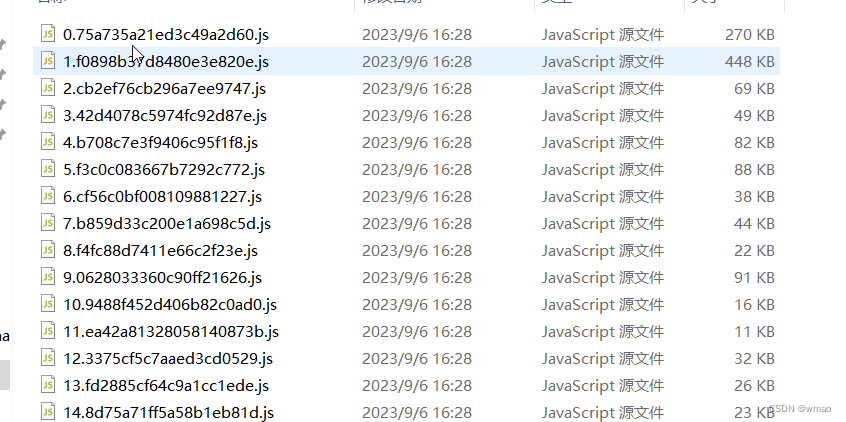Click file name 5.f3c0c083667b7292c772.js
The image size is (846, 422).
click(x=163, y=169)
